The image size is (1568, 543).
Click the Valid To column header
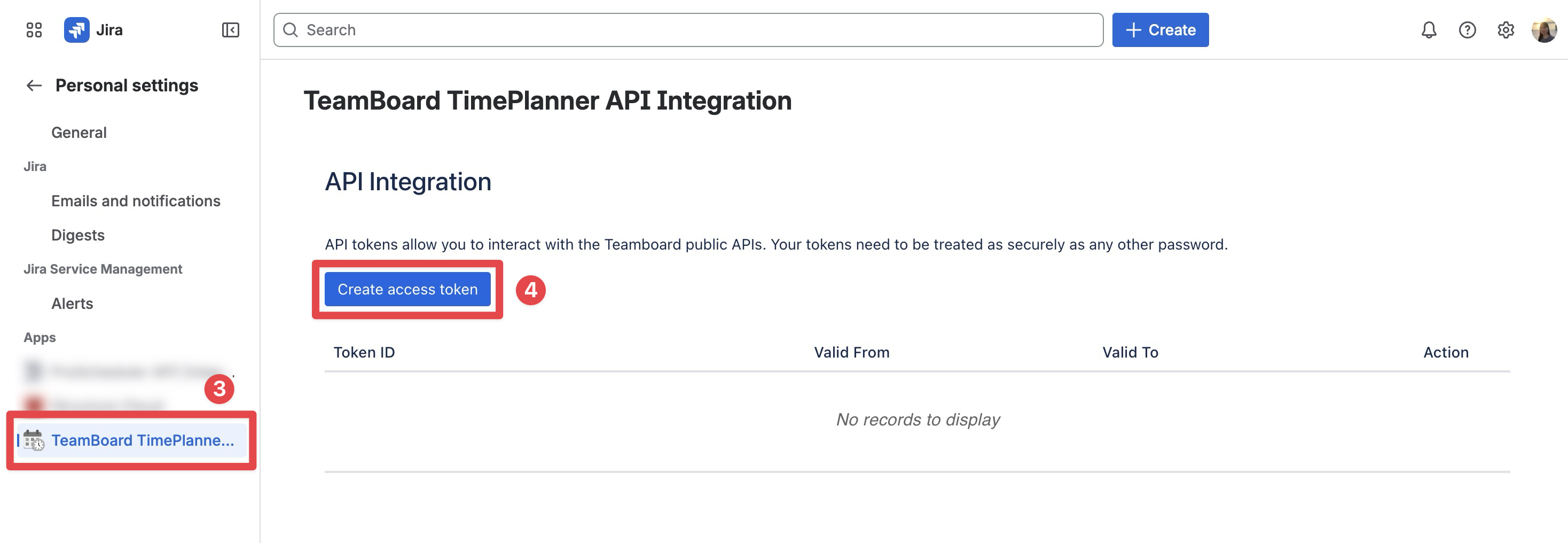pos(1130,352)
